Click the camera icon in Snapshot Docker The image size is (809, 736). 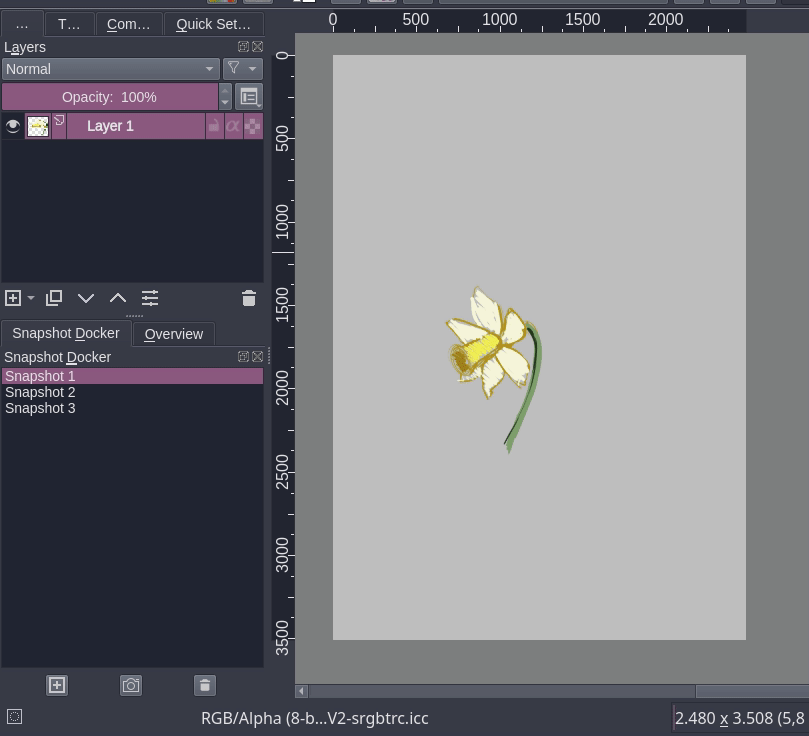131,685
